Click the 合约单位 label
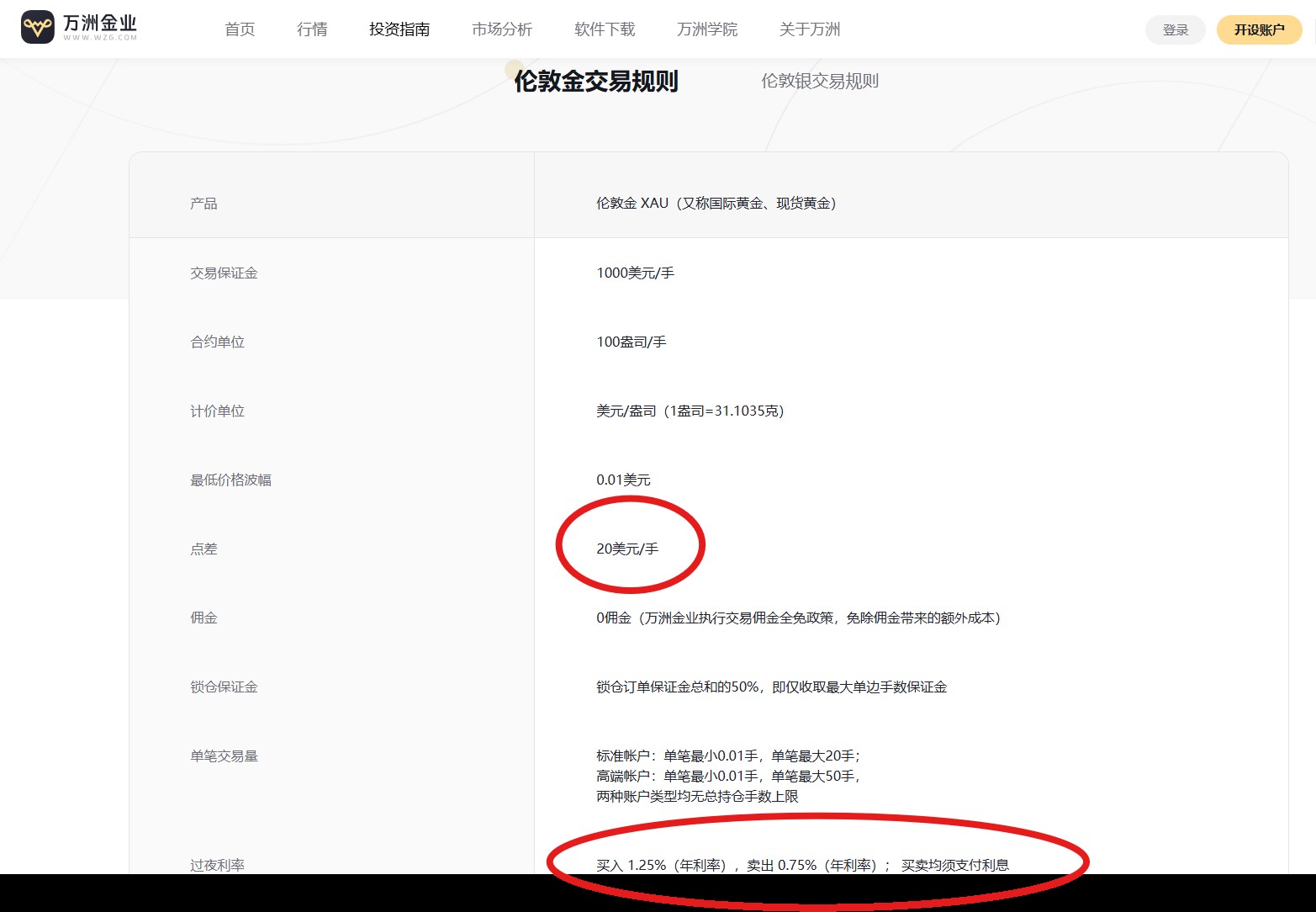Viewport: 1316px width, 912px height. (217, 342)
